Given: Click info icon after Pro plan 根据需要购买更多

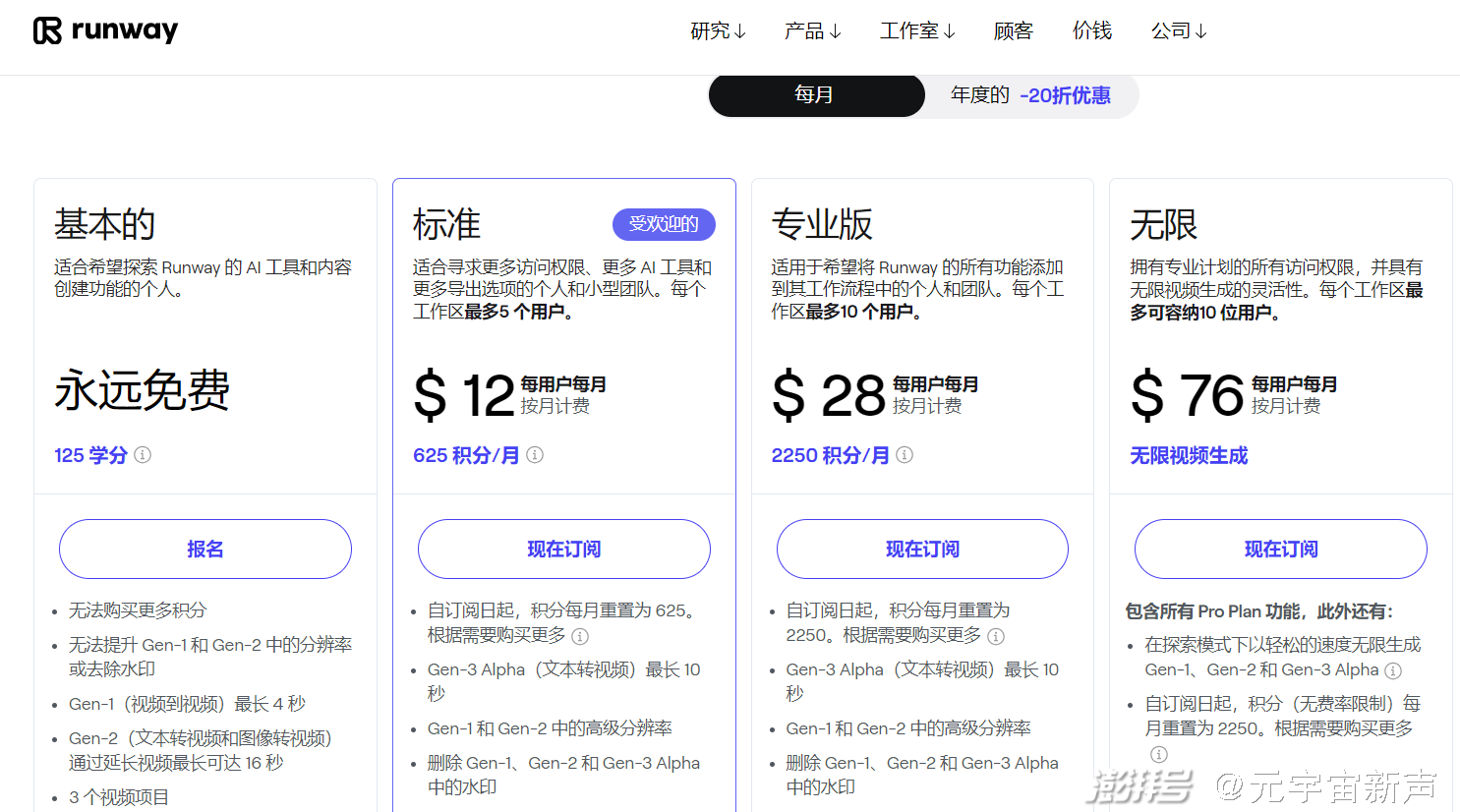Looking at the screenshot, I should click(x=996, y=636).
